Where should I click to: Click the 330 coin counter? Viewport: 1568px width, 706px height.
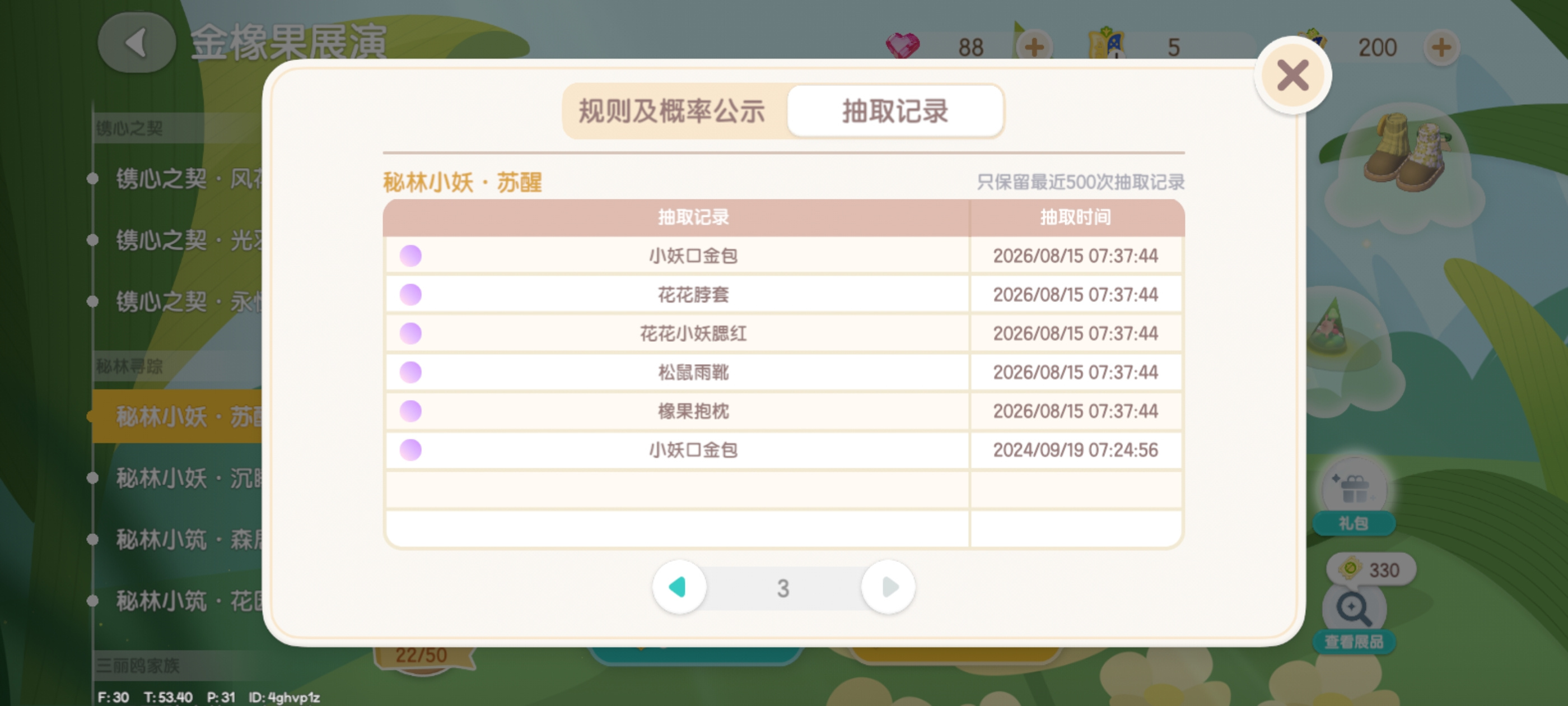pos(1371,569)
